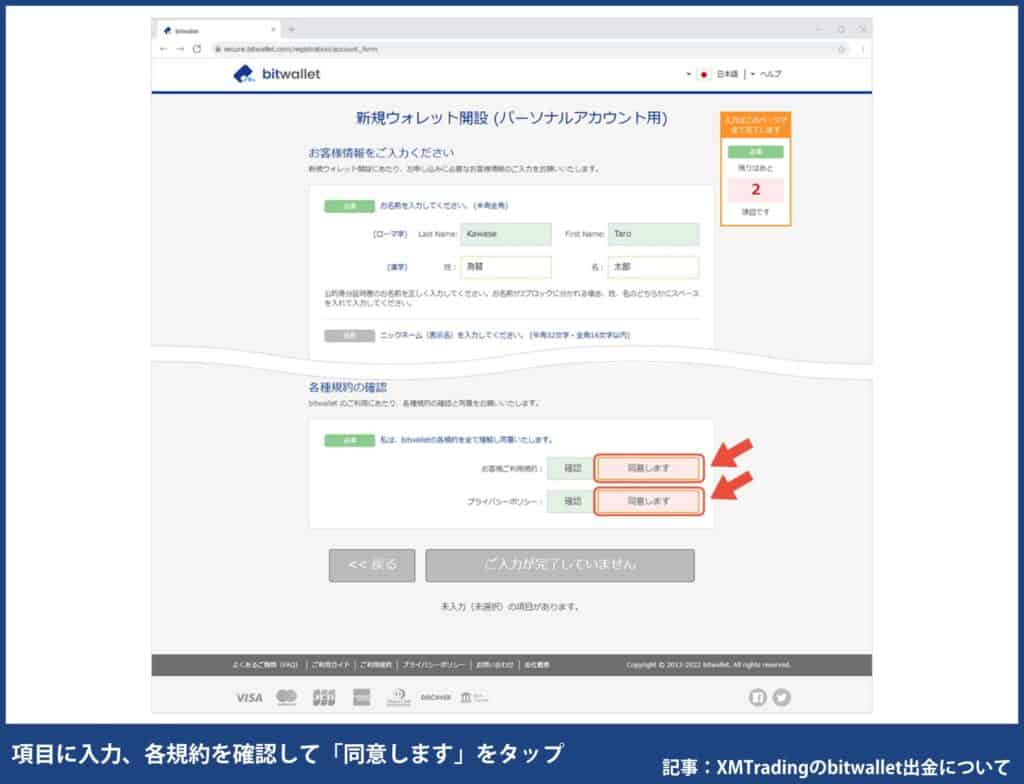Click the Japan flag icon
1024x784 pixels.
[x=703, y=74]
